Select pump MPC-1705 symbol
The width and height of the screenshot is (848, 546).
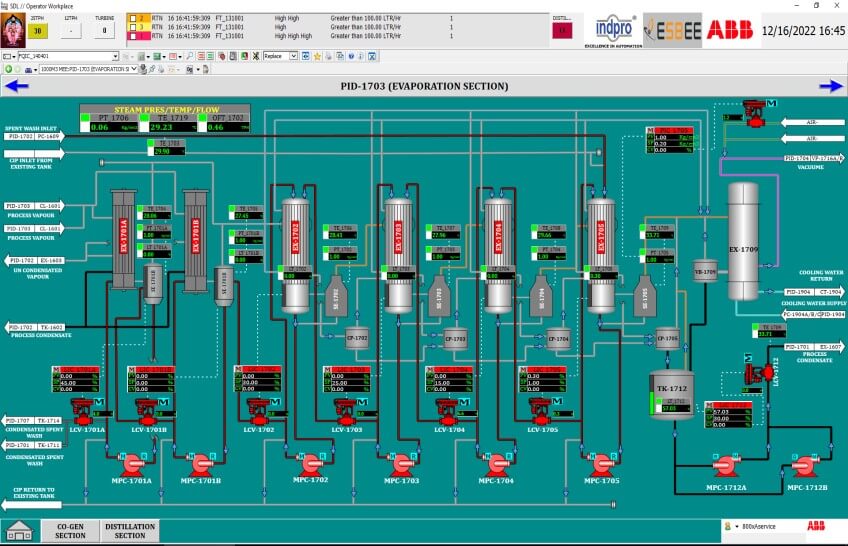pyautogui.click(x=601, y=464)
